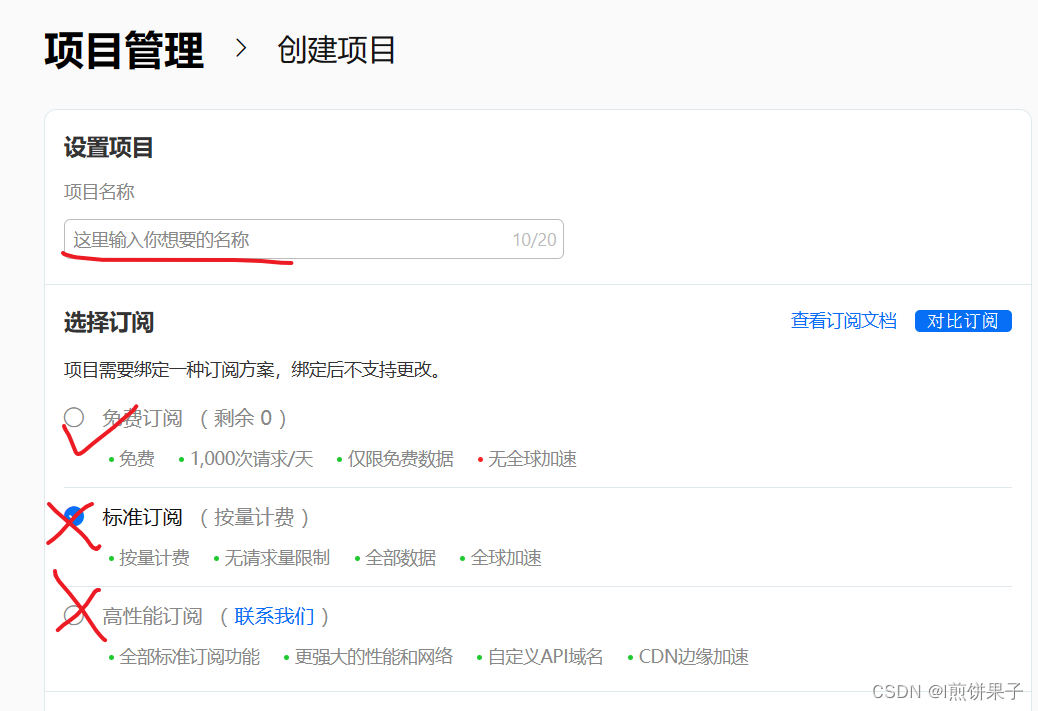Click the 仅限免费数据 feature text
The height and width of the screenshot is (711, 1038).
tap(401, 459)
